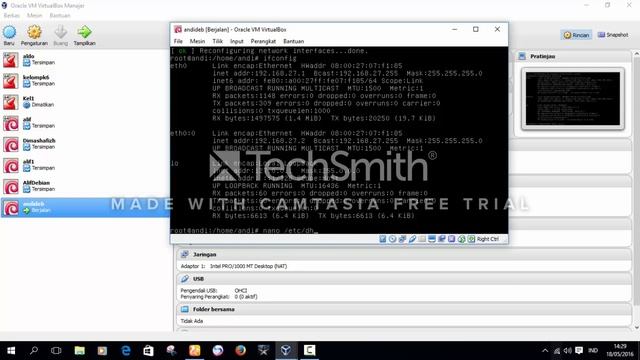Click the Jaringan section network icon
This screenshot has width=640, height=360.
click(x=184, y=254)
